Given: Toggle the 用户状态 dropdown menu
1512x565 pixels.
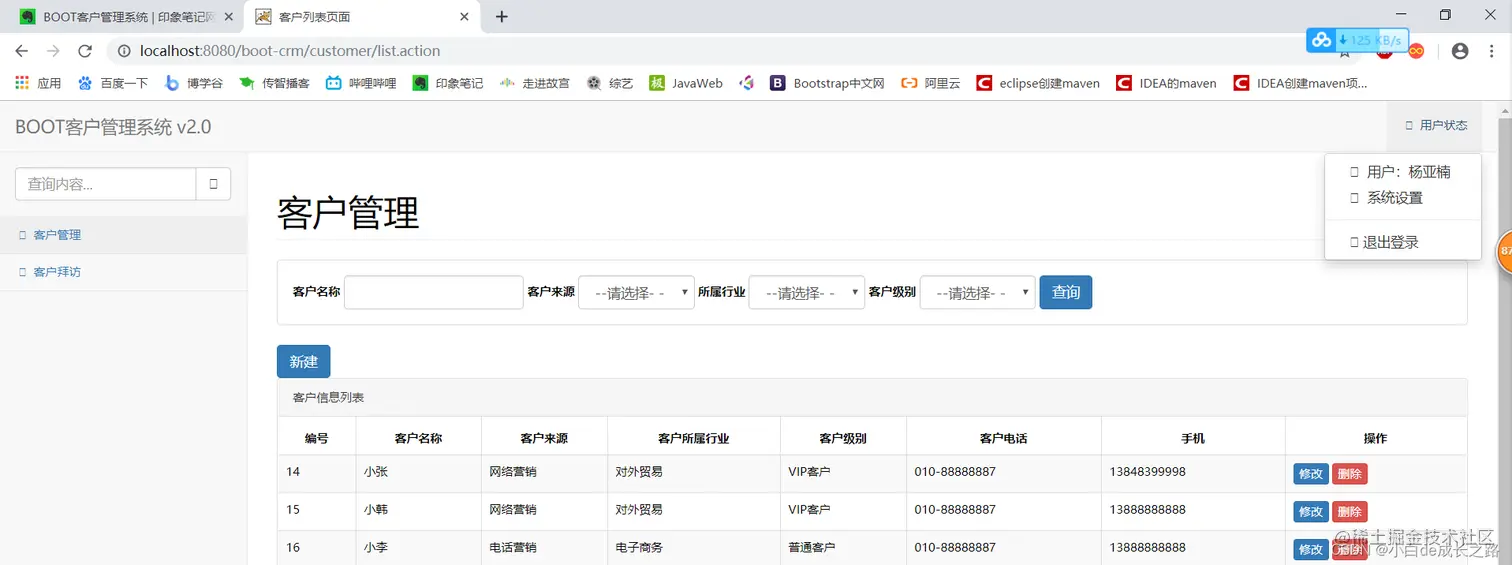Looking at the screenshot, I should 1436,126.
